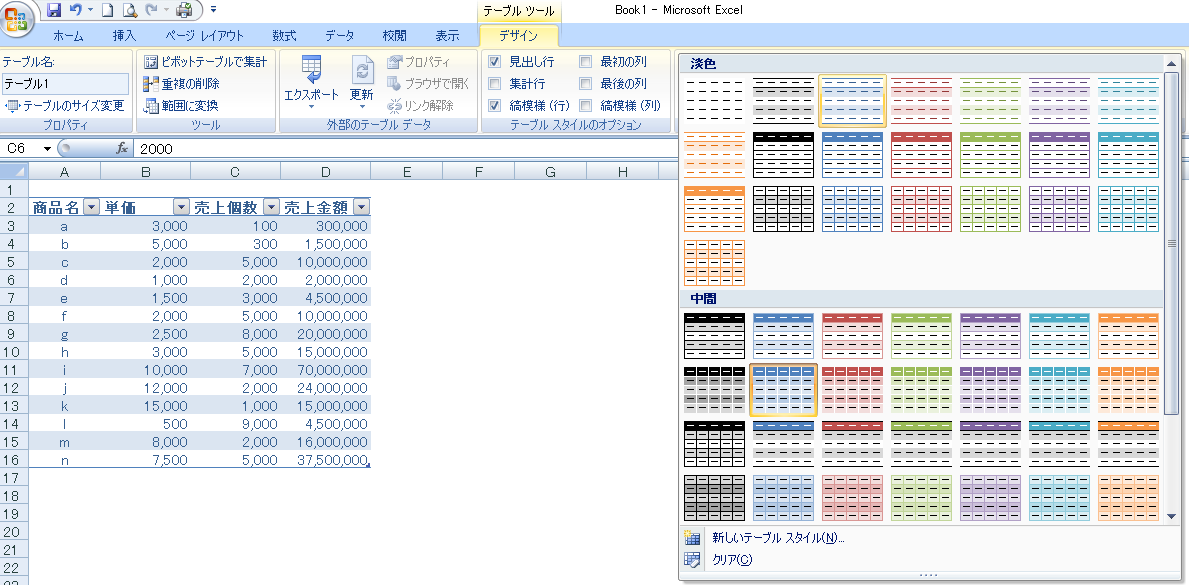
Task: Open the エクスポート export button
Action: [x=311, y=80]
